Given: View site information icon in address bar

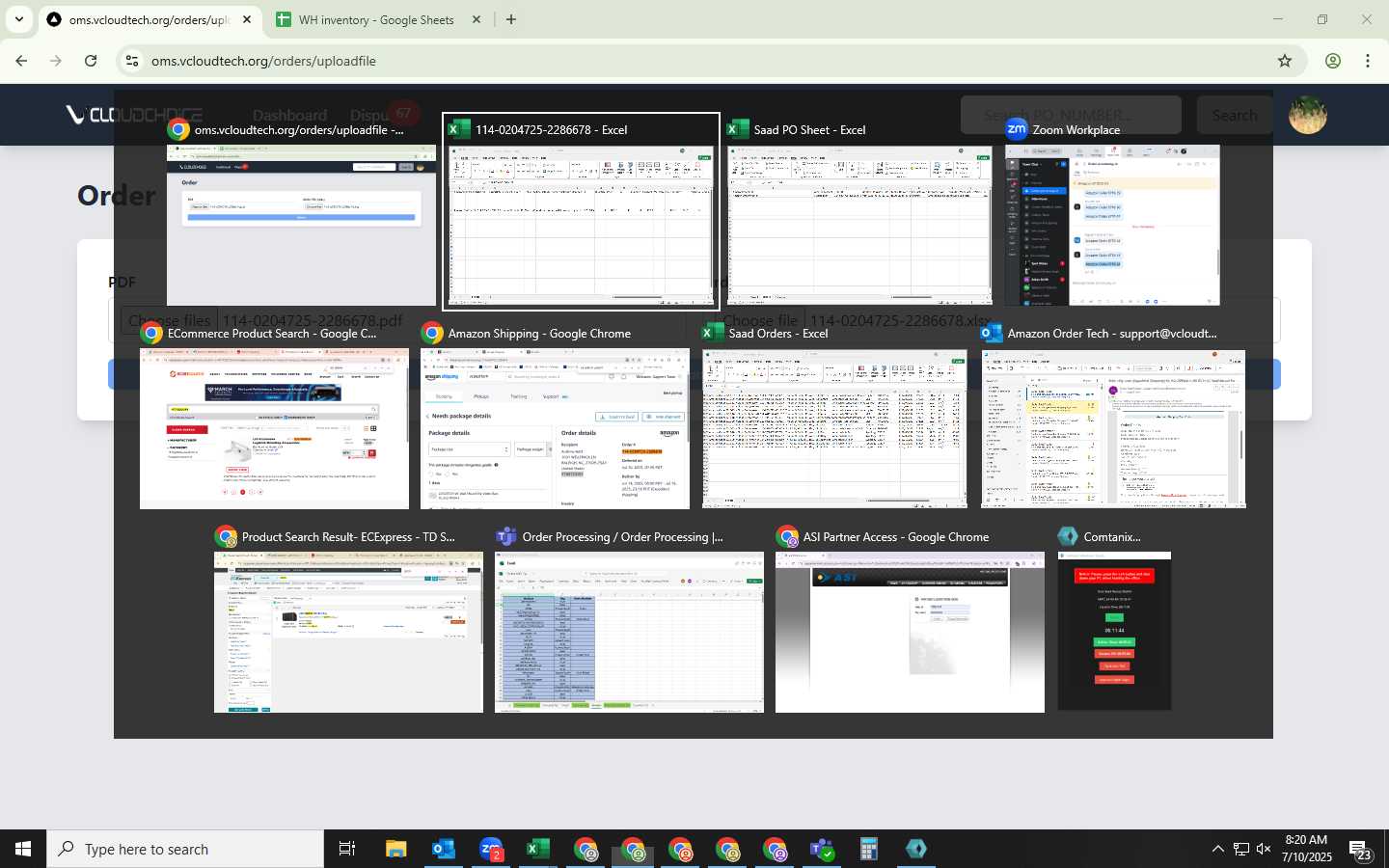Looking at the screenshot, I should [132, 61].
